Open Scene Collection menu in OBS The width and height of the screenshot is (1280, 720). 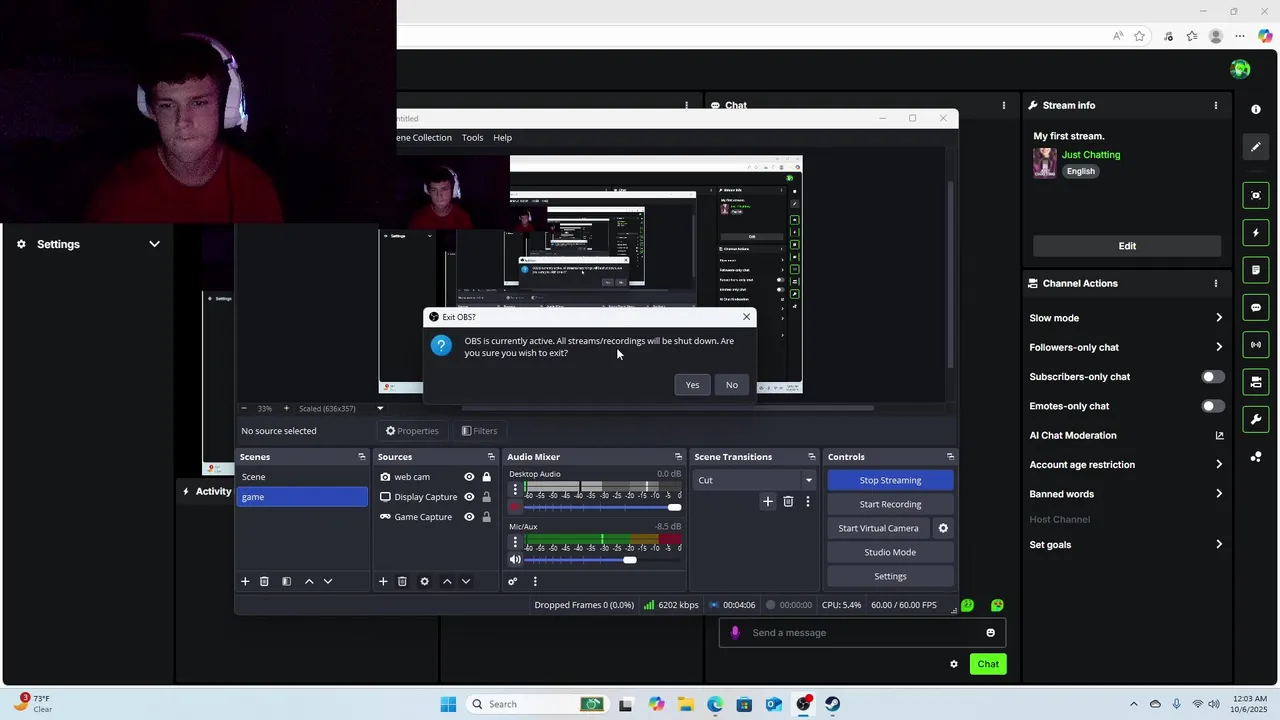(x=425, y=138)
